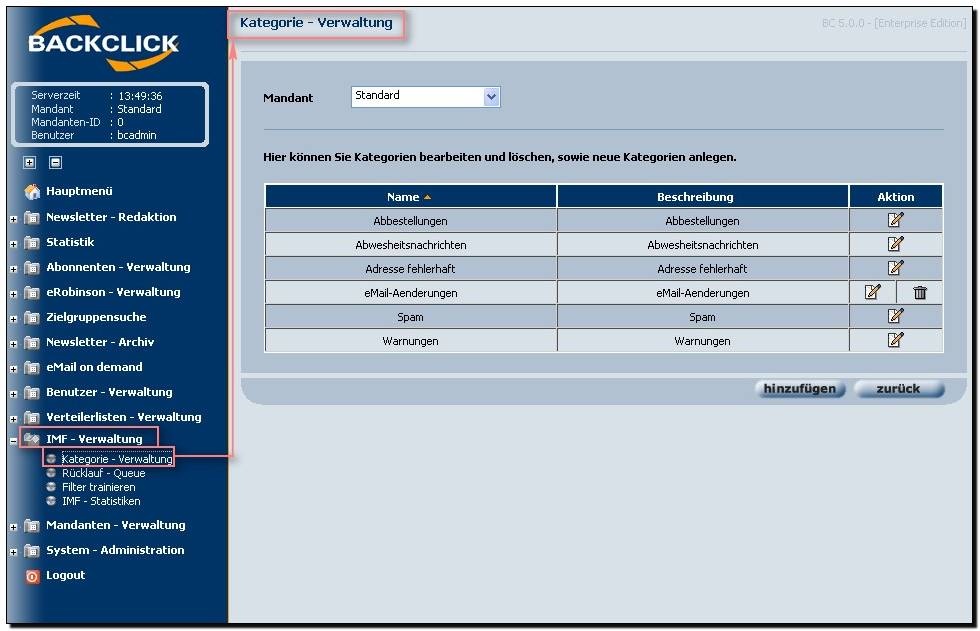Open Newsletter - Archiv menu entry
The image size is (980, 631).
click(100, 342)
